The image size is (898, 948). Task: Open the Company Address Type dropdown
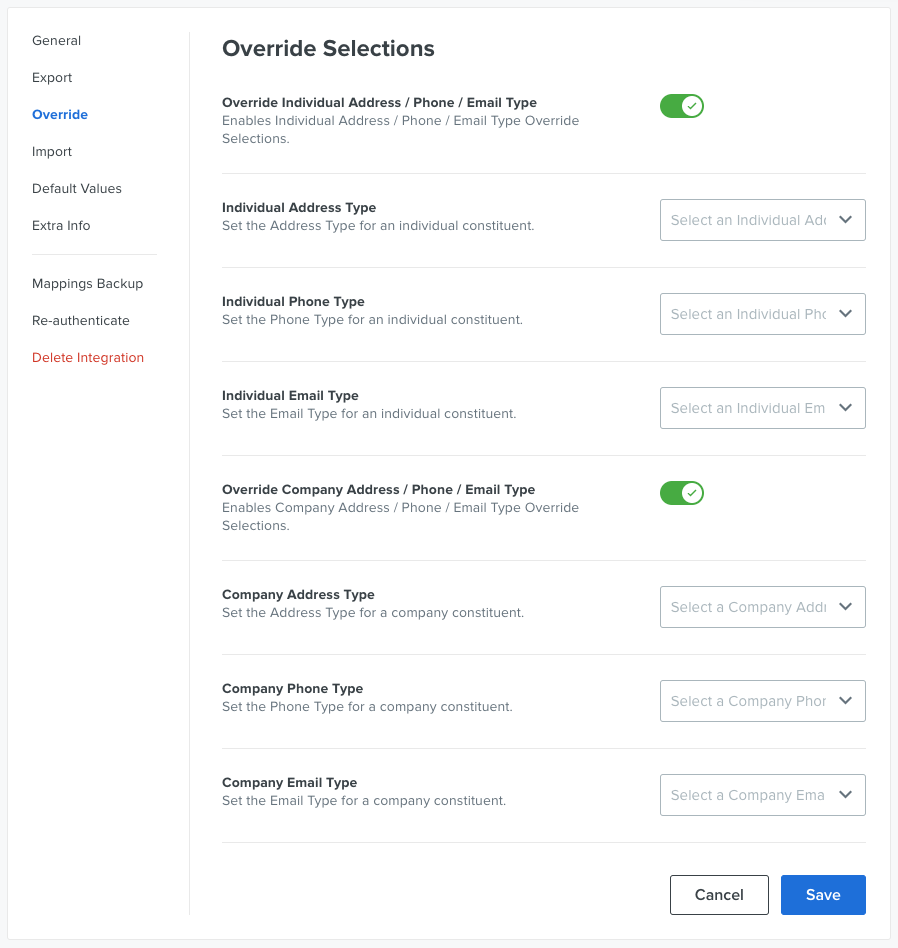tap(763, 607)
